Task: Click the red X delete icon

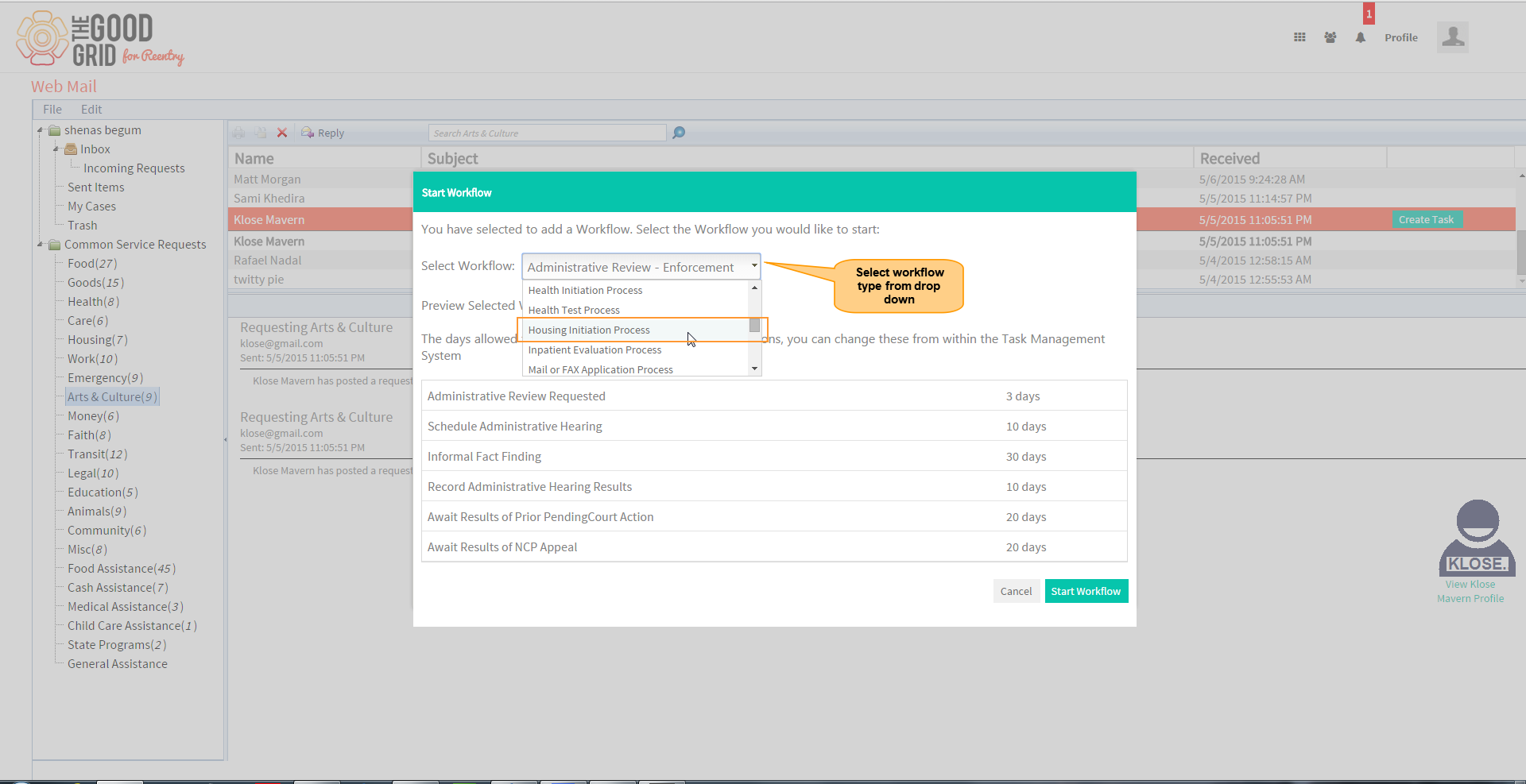Action: point(281,133)
